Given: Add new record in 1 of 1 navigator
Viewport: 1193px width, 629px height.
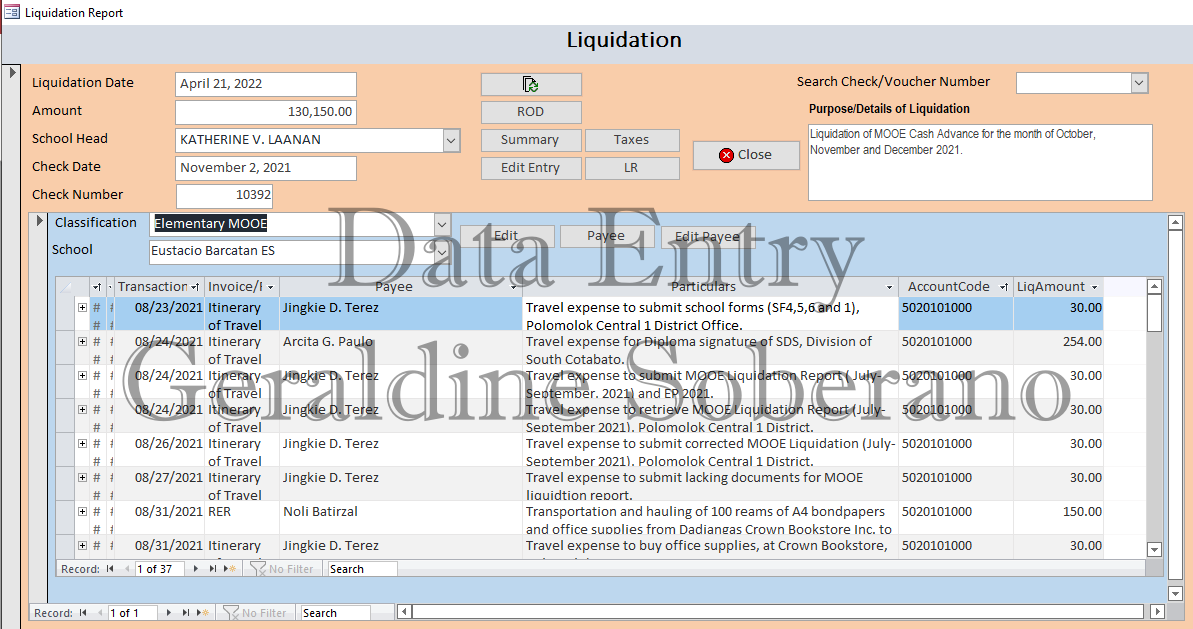Looking at the screenshot, I should (202, 613).
